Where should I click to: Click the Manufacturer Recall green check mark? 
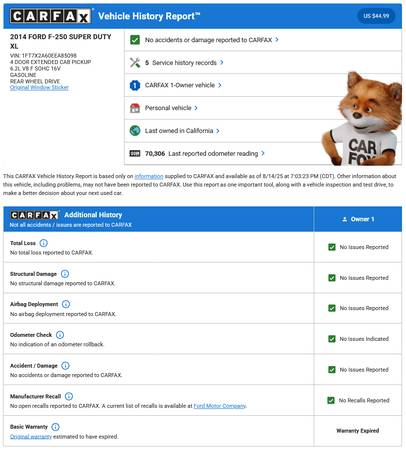331,400
